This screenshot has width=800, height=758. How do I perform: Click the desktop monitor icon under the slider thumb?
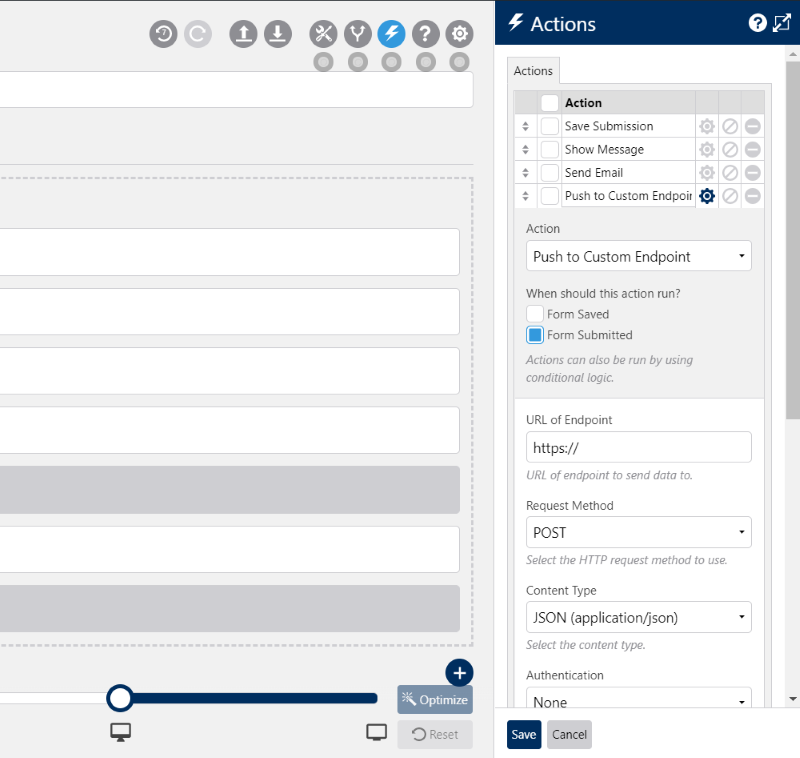pyautogui.click(x=120, y=732)
